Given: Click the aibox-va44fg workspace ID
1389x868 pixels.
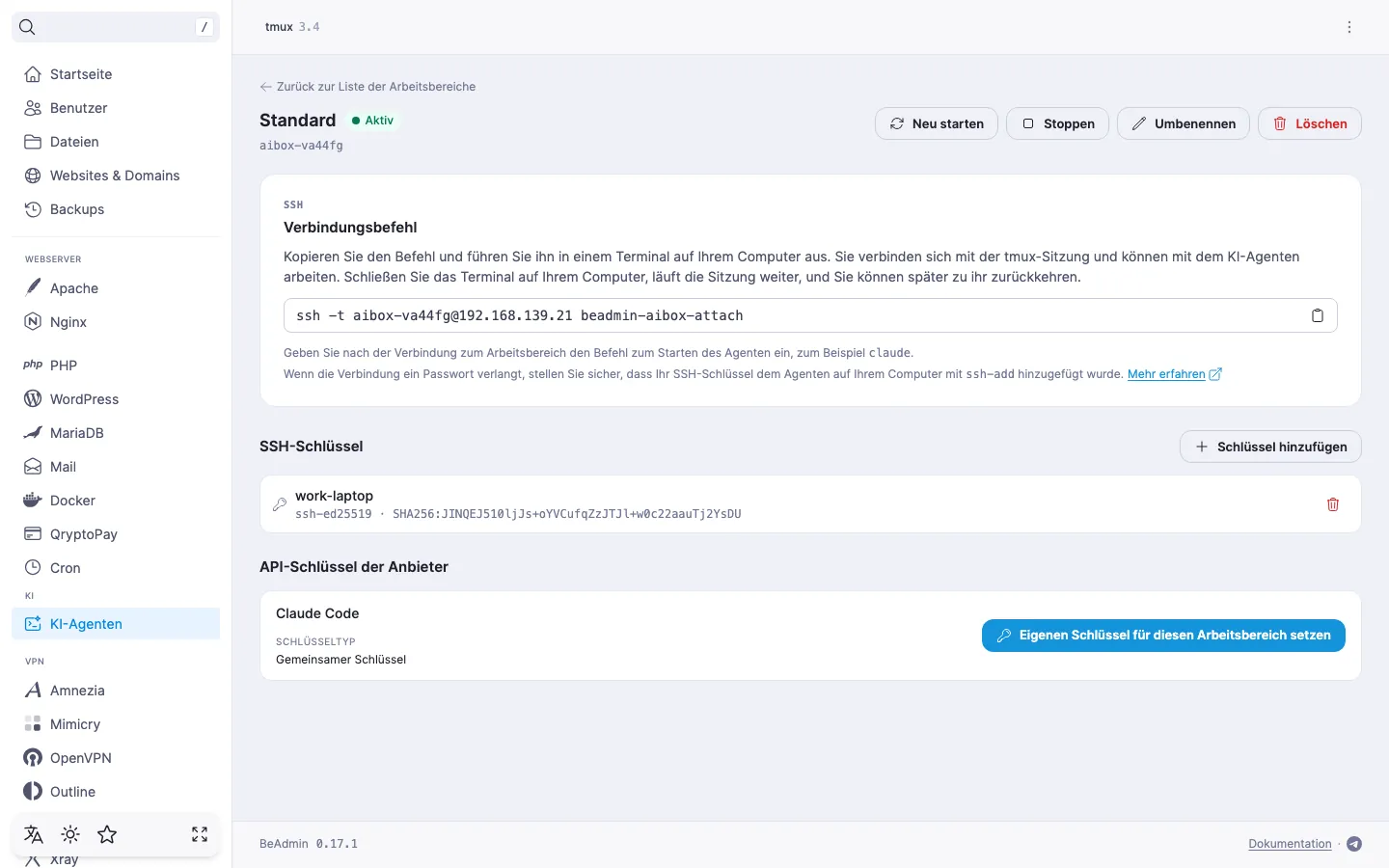Looking at the screenshot, I should 301,146.
